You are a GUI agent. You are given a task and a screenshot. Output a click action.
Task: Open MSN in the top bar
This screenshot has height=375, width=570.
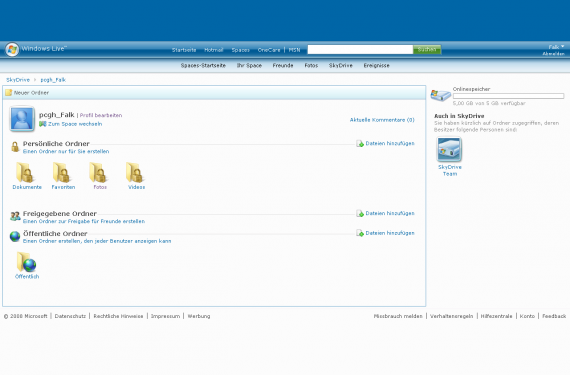[x=294, y=50]
